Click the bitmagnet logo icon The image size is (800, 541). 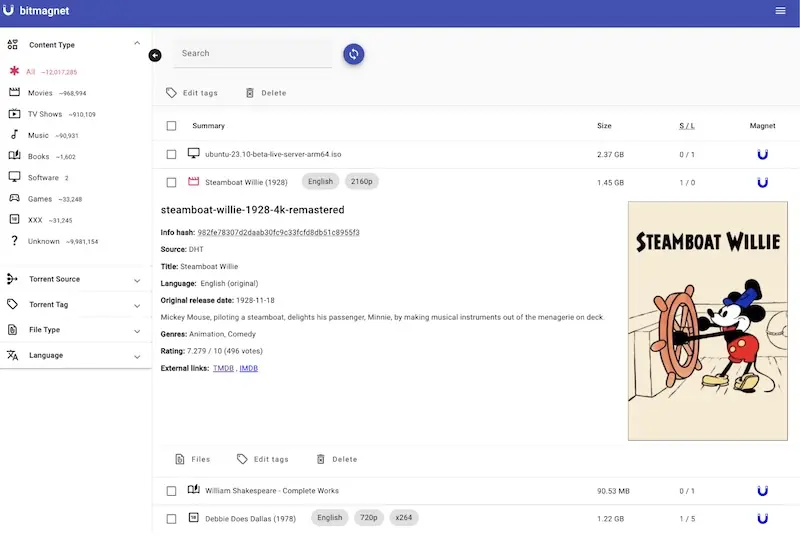[8, 10]
